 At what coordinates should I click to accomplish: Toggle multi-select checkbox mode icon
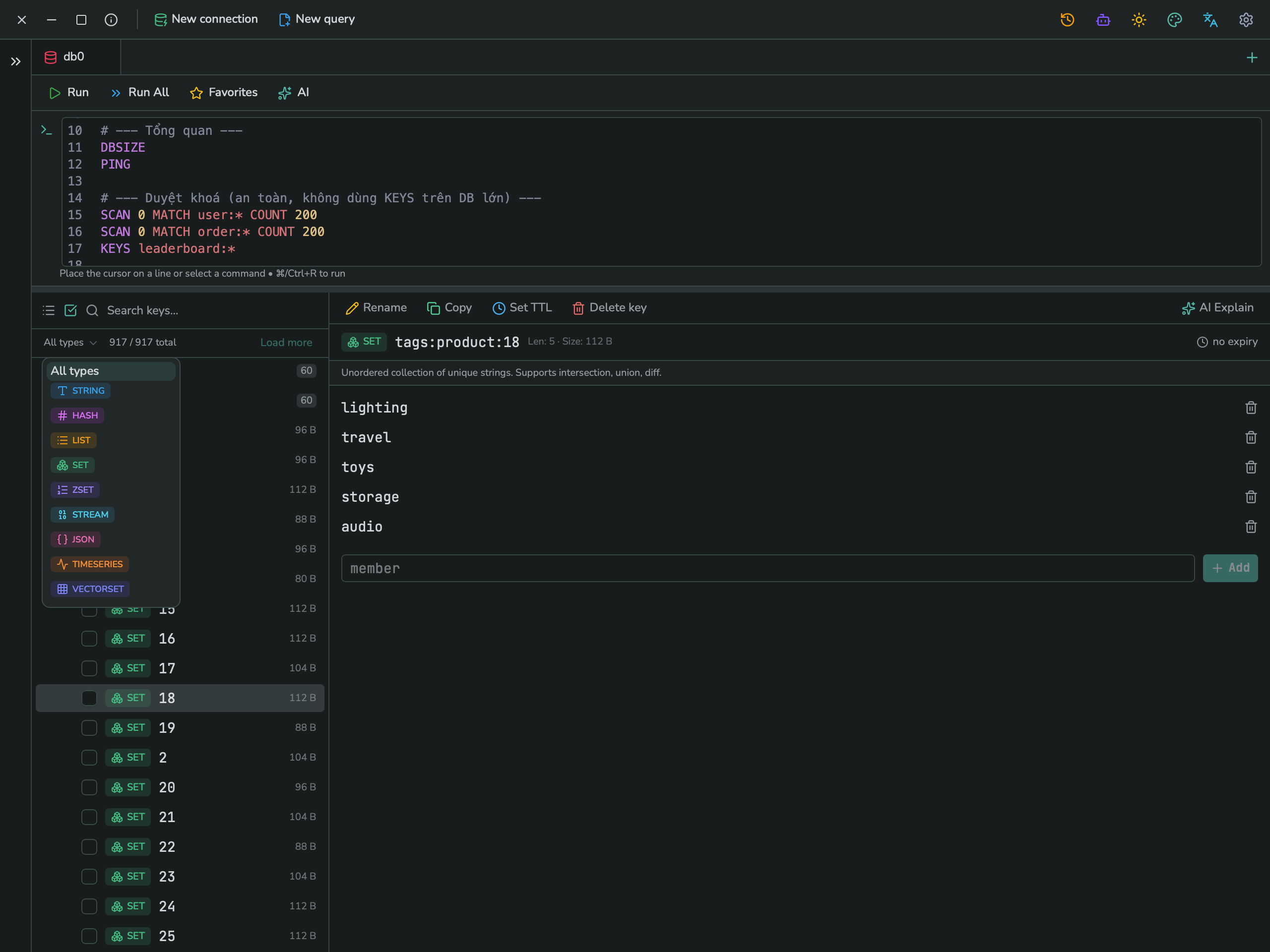[70, 310]
